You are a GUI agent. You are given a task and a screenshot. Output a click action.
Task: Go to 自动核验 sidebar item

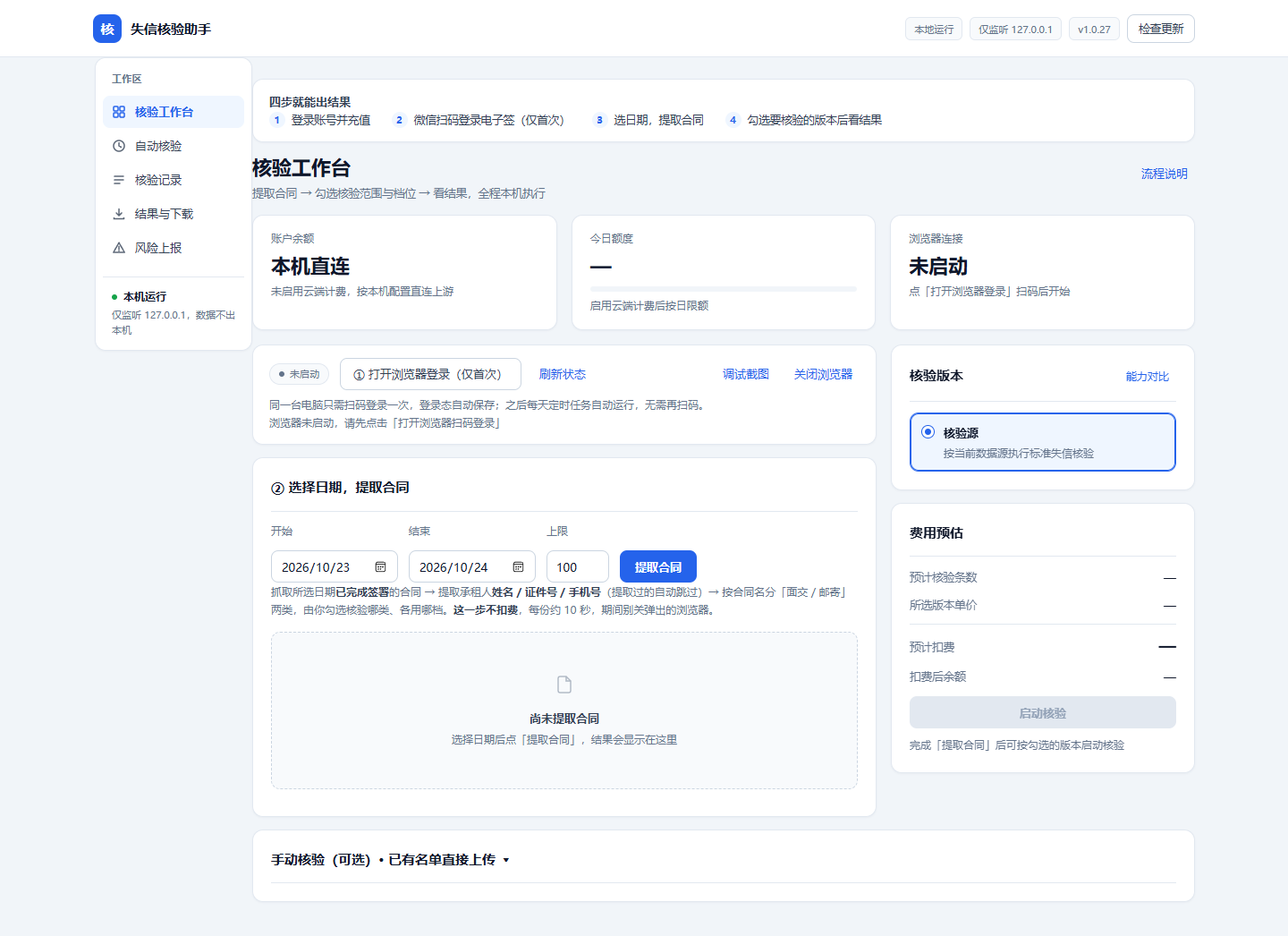pyautogui.click(x=174, y=146)
